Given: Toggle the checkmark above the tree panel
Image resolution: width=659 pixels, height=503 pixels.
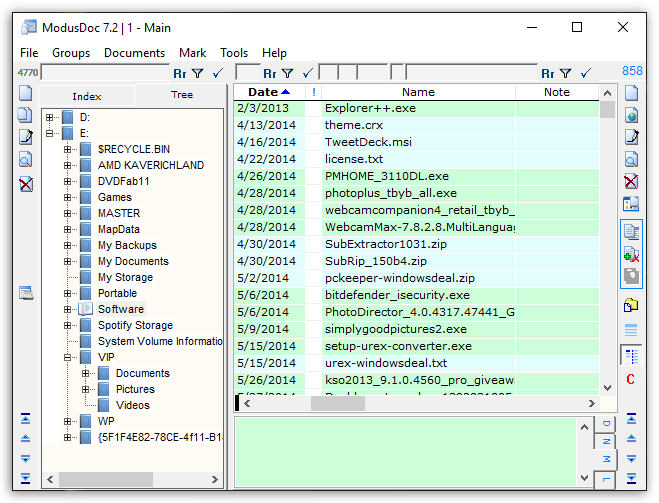Looking at the screenshot, I should 218,73.
